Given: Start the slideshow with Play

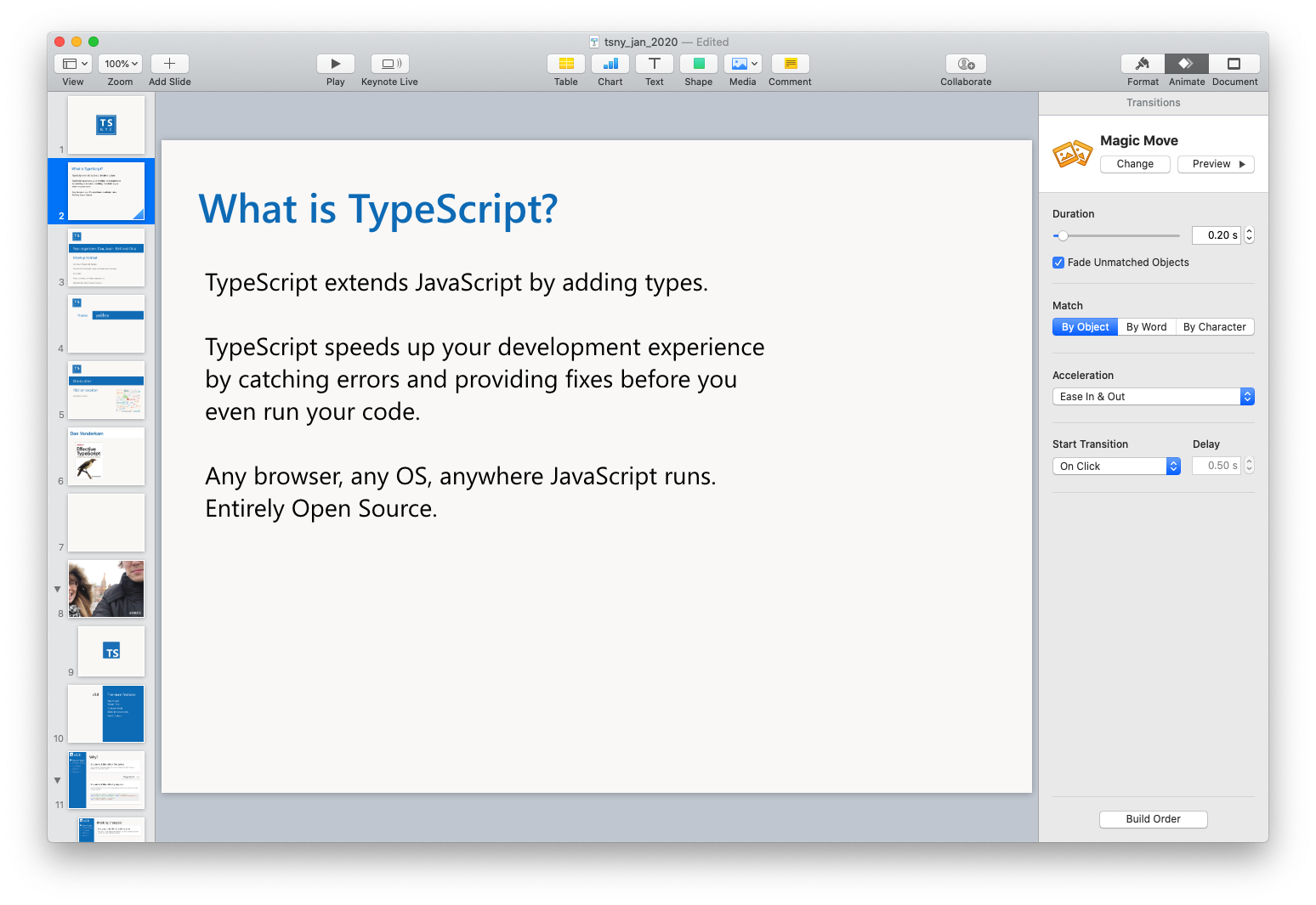Looking at the screenshot, I should click(336, 64).
